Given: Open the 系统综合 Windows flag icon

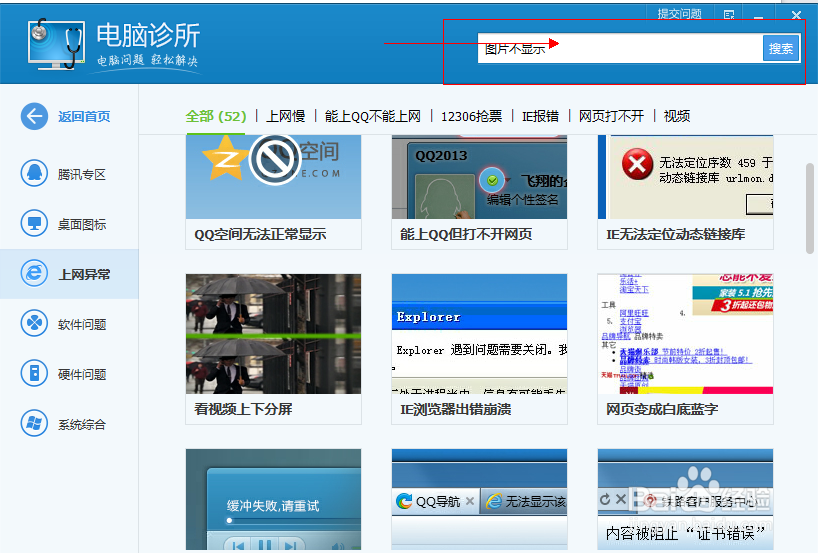Looking at the screenshot, I should pyautogui.click(x=34, y=423).
